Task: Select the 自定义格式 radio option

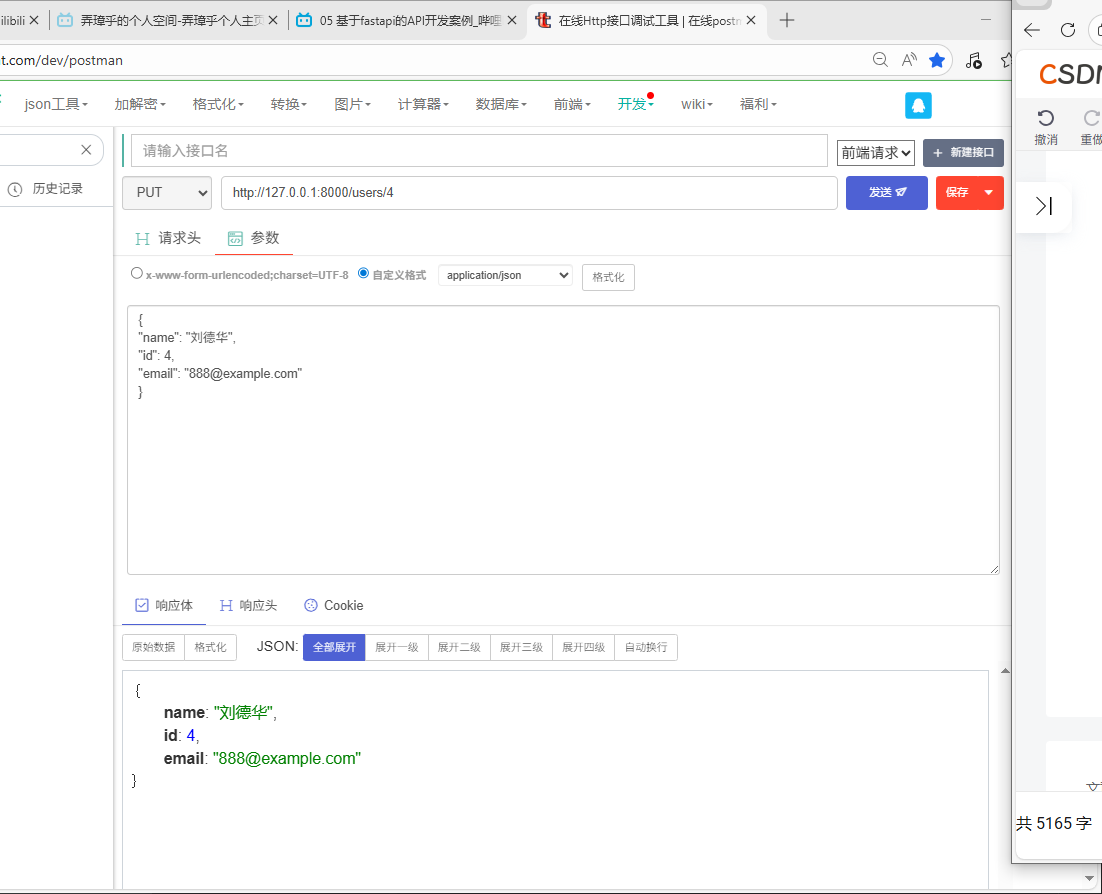Action: pos(363,273)
